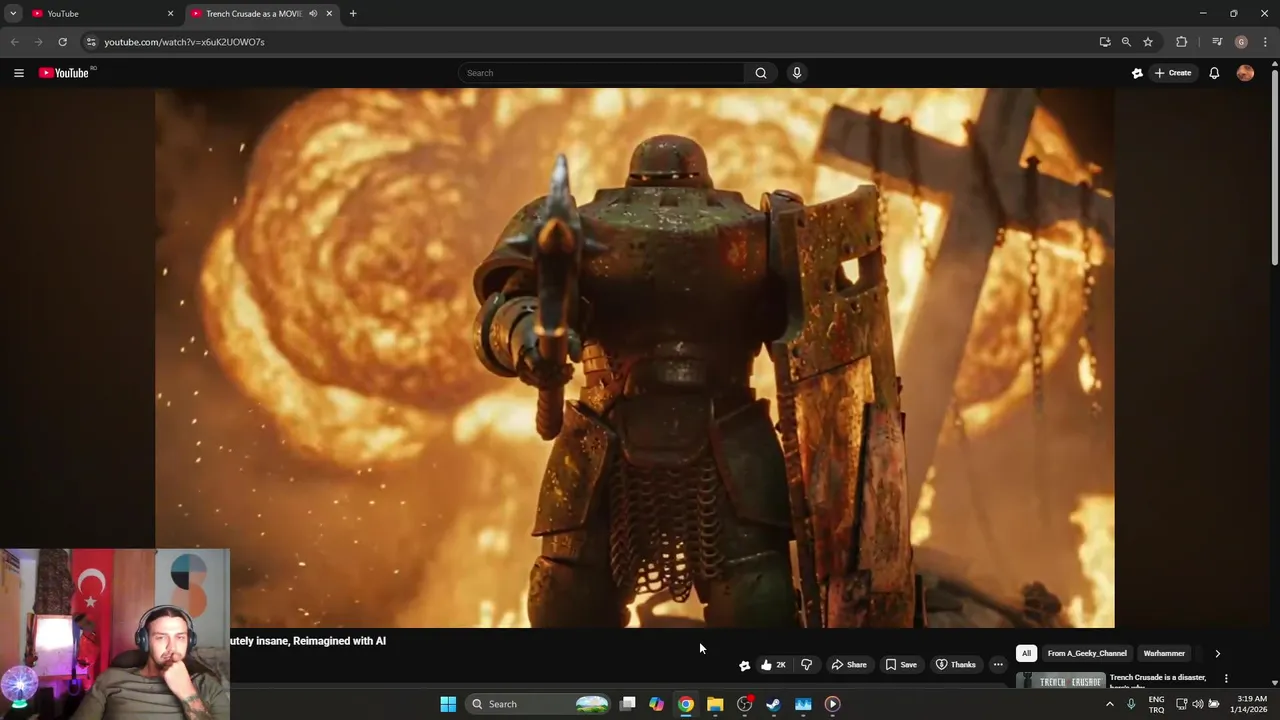Start voice search with microphone icon
1280x720 pixels.
click(797, 73)
